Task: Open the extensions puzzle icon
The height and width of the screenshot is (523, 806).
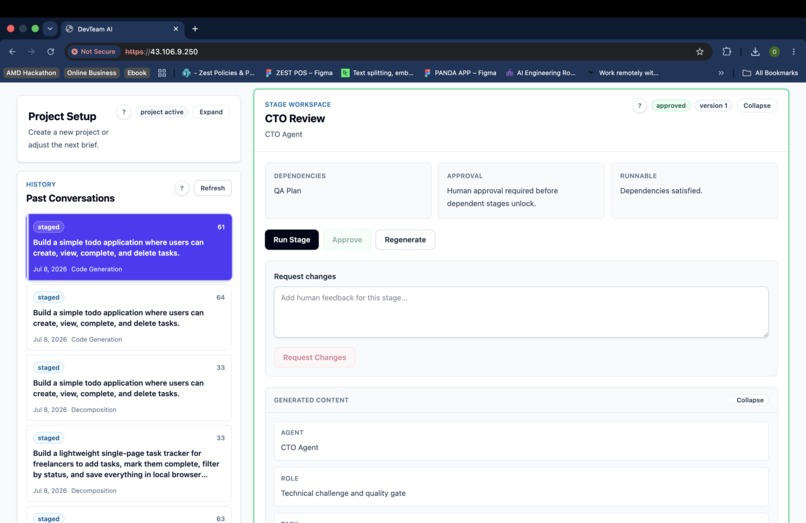Action: pos(727,51)
